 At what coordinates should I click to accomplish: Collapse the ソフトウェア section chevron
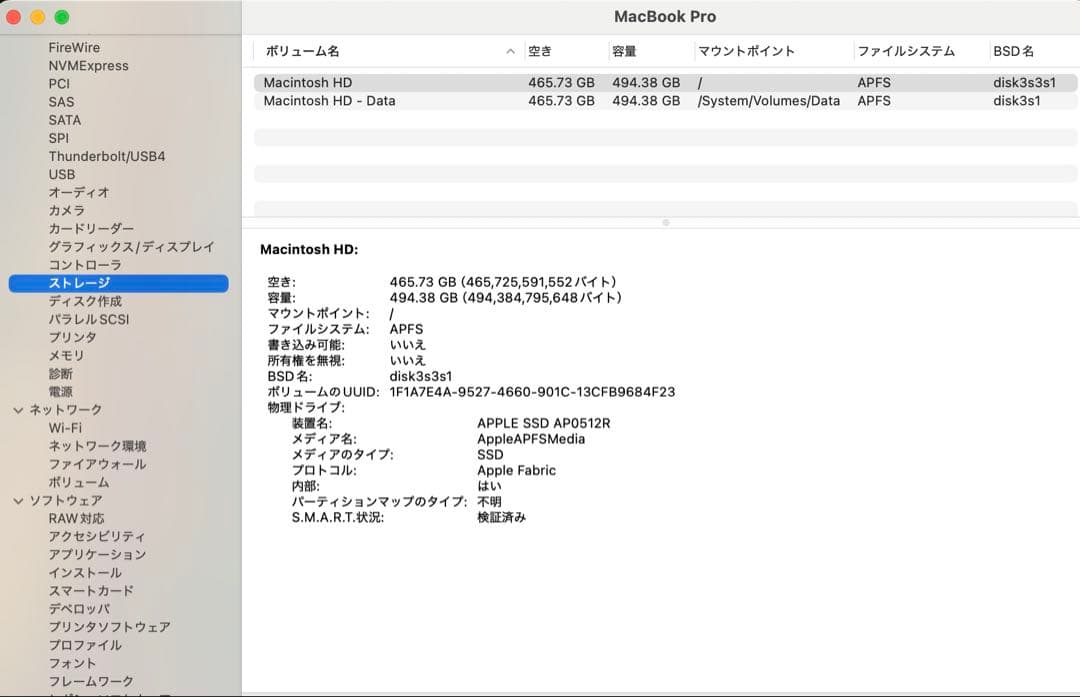click(19, 501)
